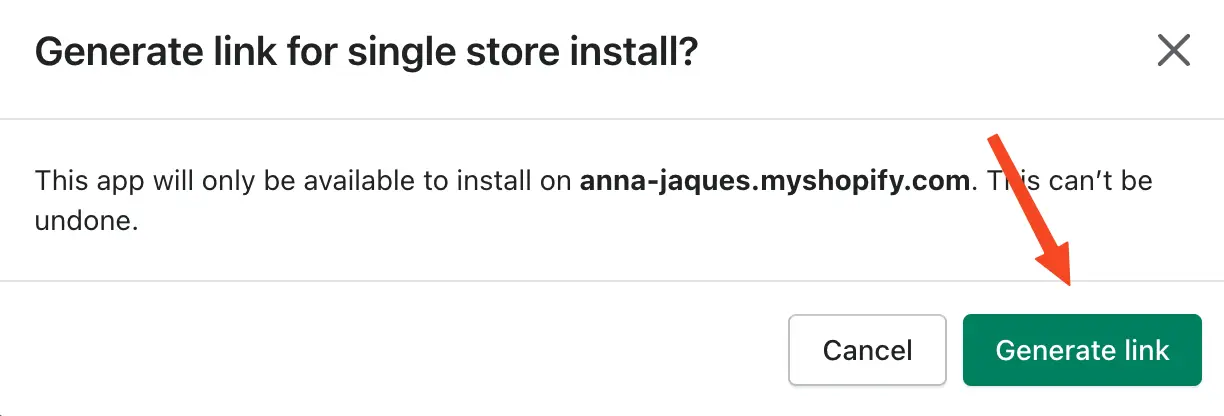Click the bold anna-jaques.myshopify.com store domain
This screenshot has height=416, width=1224.
[x=775, y=182]
